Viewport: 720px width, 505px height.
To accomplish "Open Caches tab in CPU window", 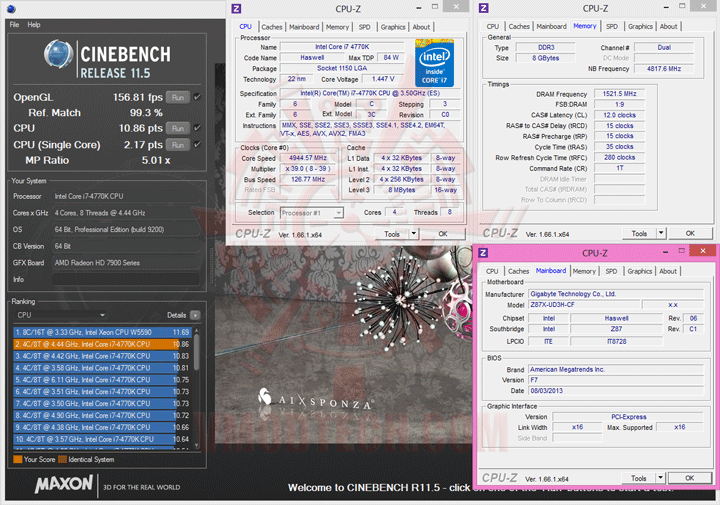I will 271,27.
